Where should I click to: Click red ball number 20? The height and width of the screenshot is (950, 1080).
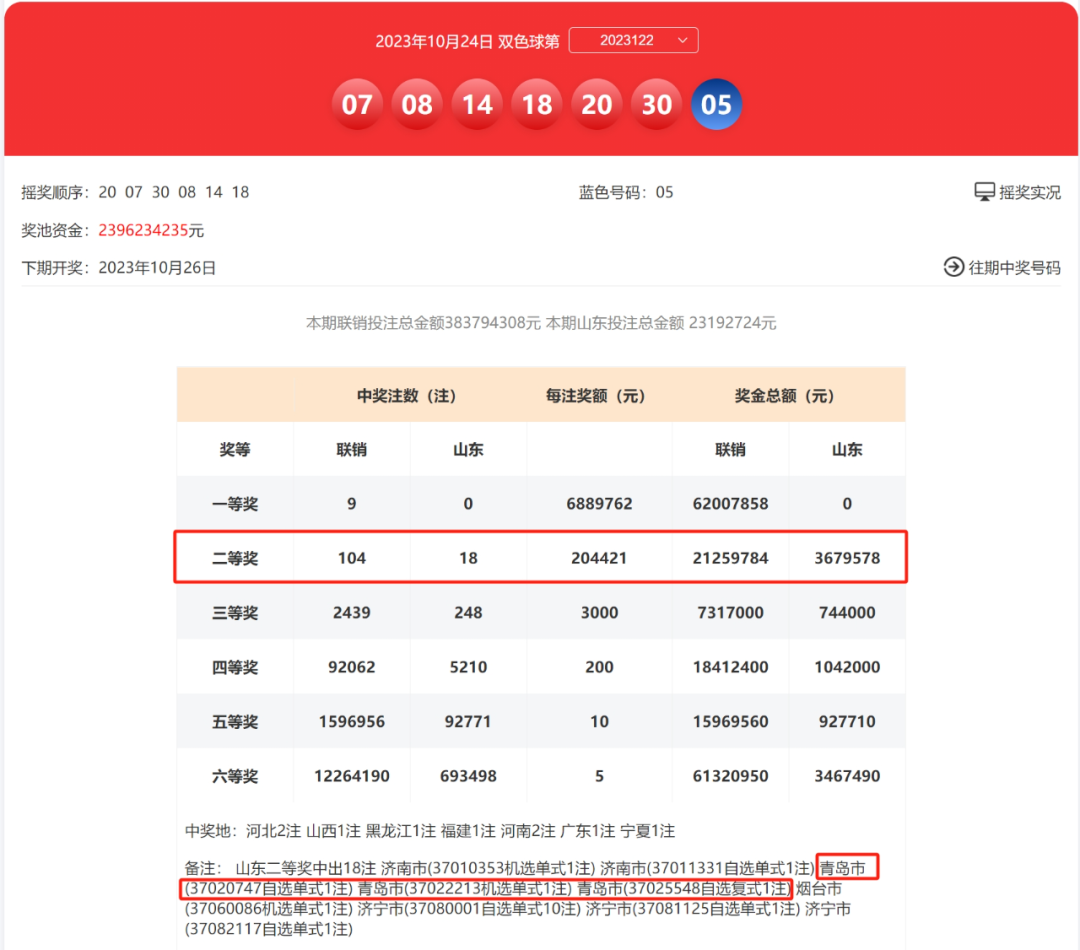[x=597, y=105]
